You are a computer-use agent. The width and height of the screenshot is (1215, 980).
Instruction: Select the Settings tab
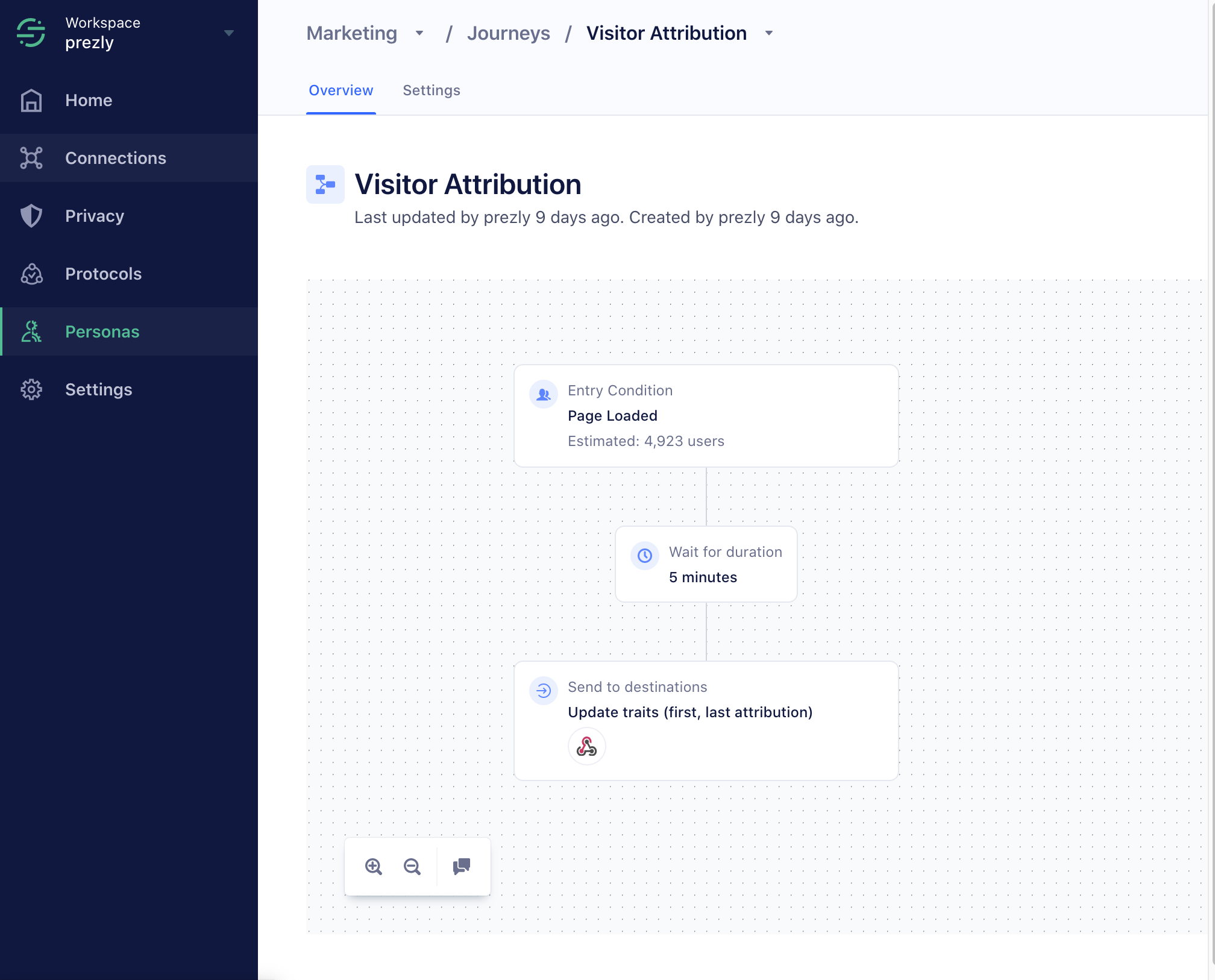tap(431, 90)
